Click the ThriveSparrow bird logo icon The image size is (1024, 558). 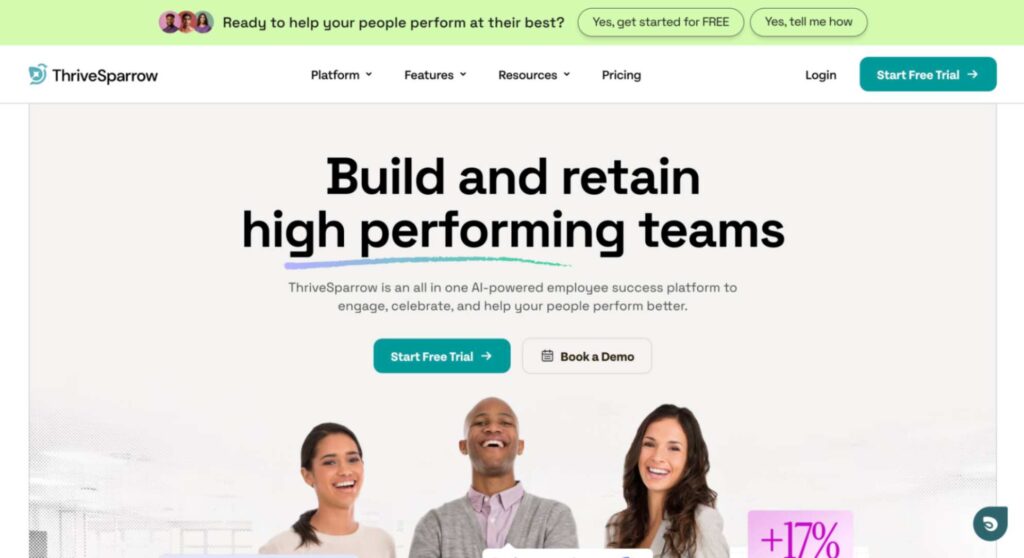(x=38, y=74)
